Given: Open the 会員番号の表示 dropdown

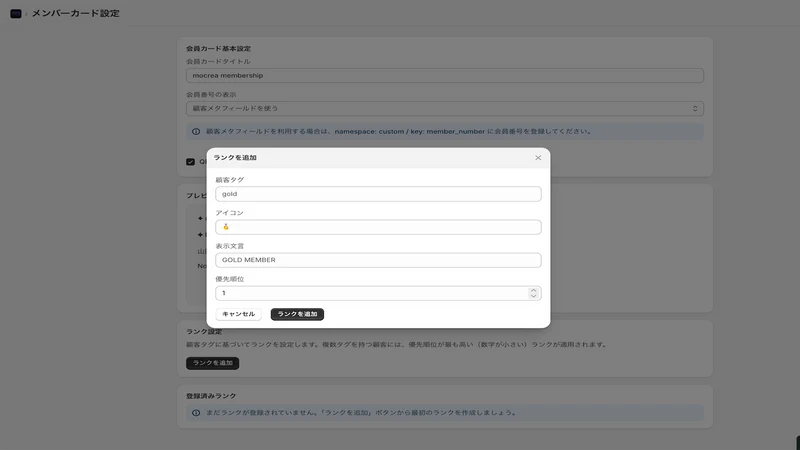Looking at the screenshot, I should (445, 109).
